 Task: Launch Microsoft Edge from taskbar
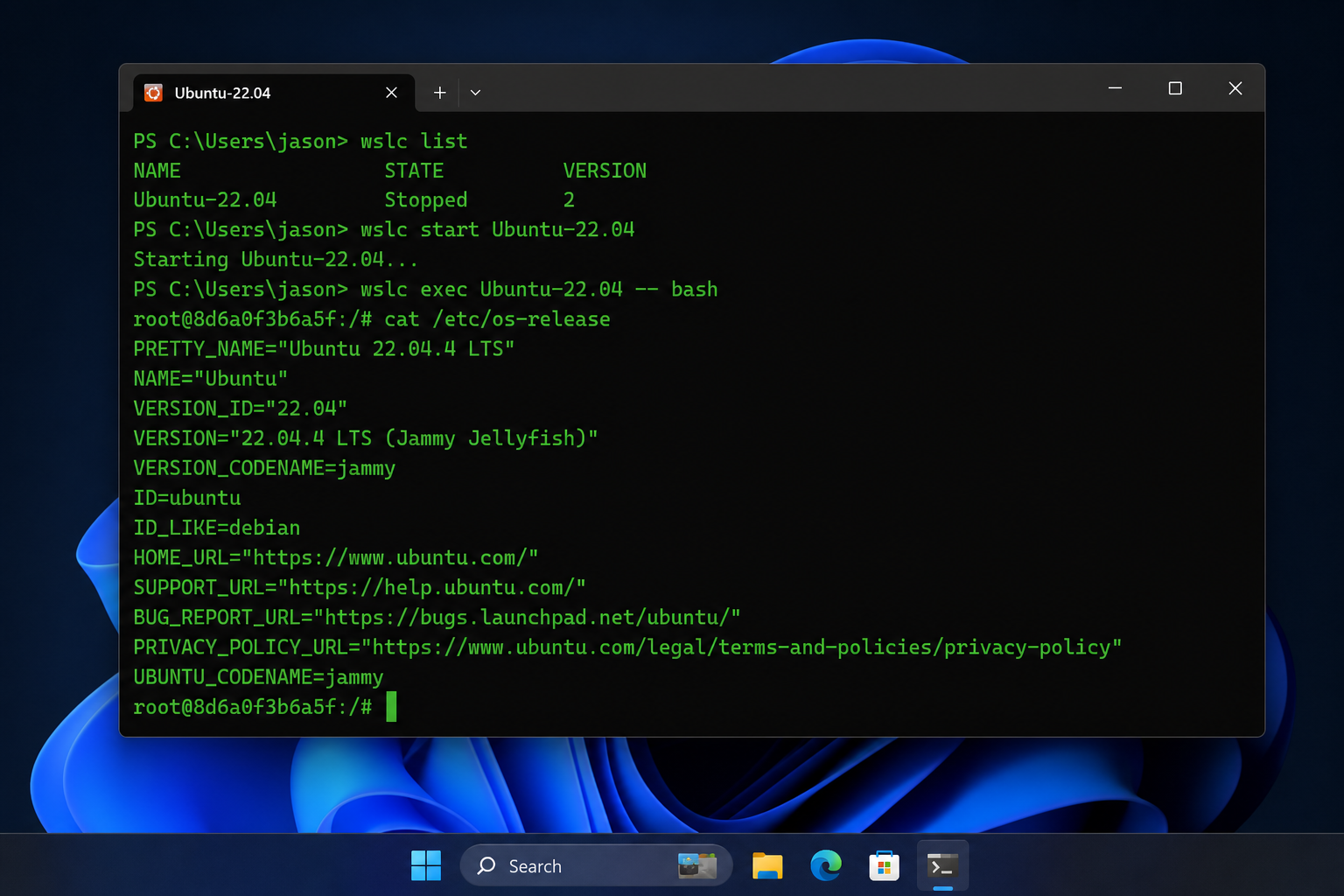click(826, 866)
